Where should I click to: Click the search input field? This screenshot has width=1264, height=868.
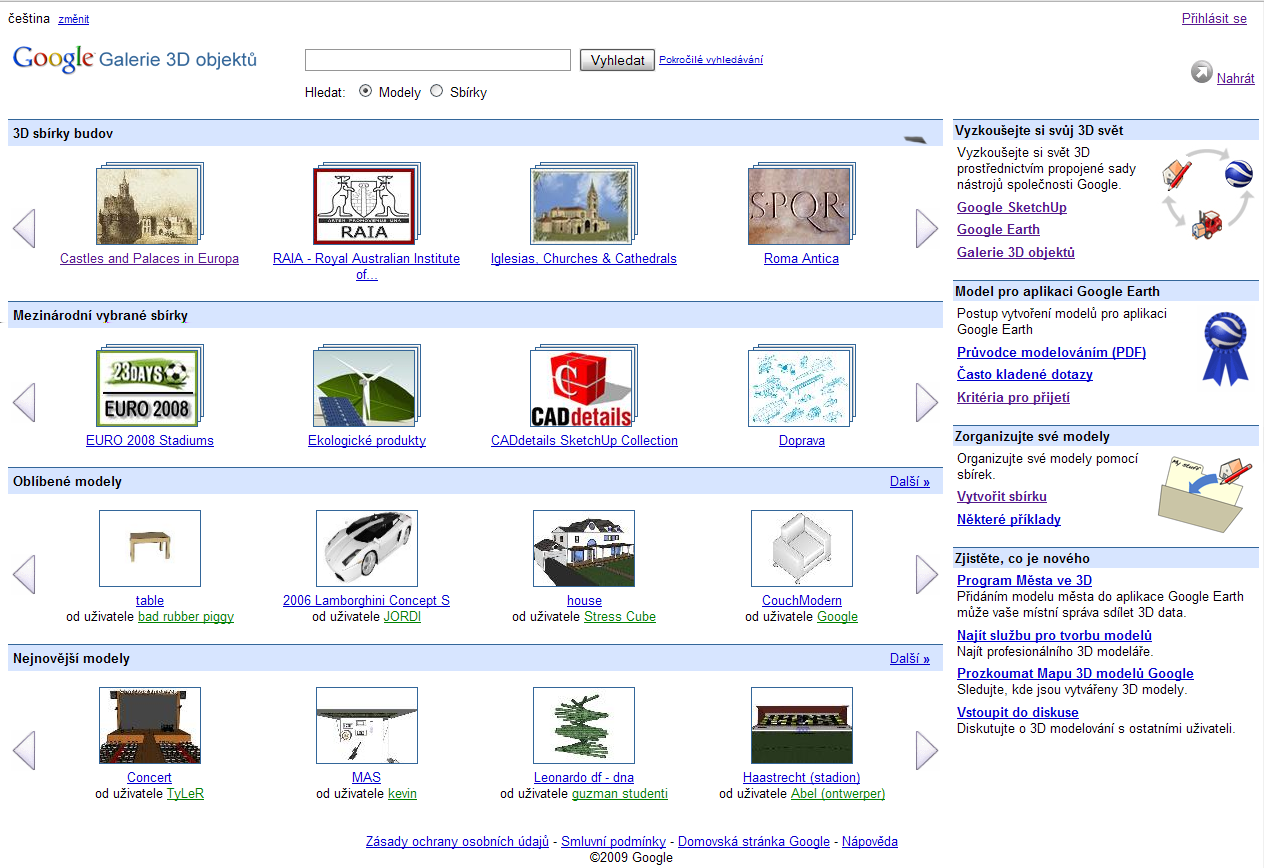pyautogui.click(x=438, y=60)
